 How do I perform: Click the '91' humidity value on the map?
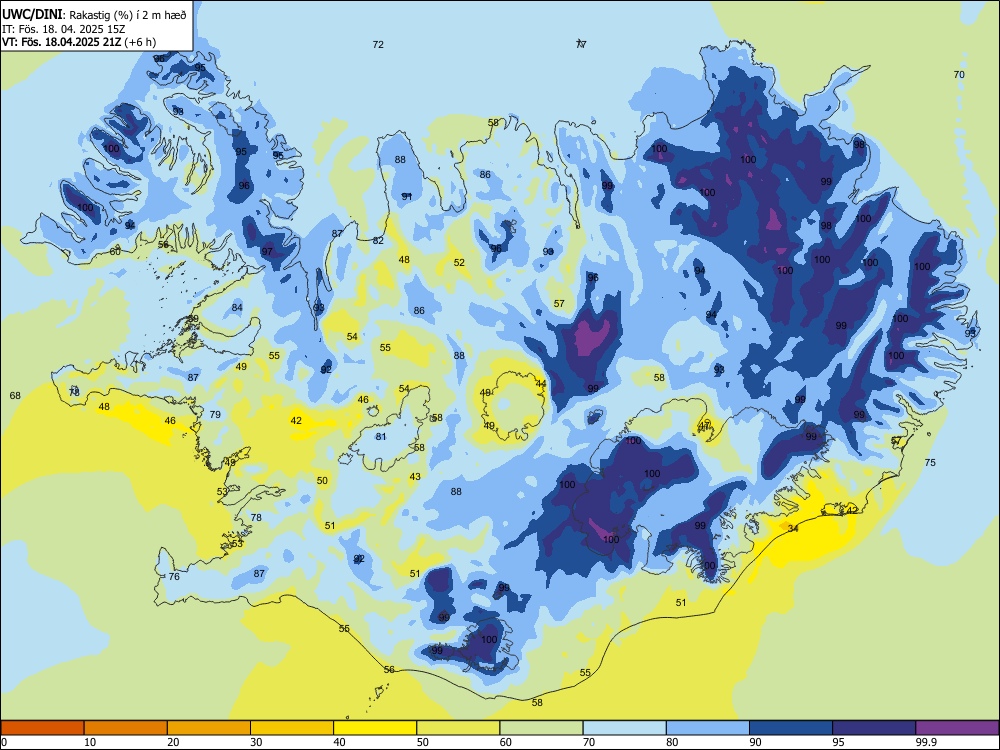tap(407, 196)
